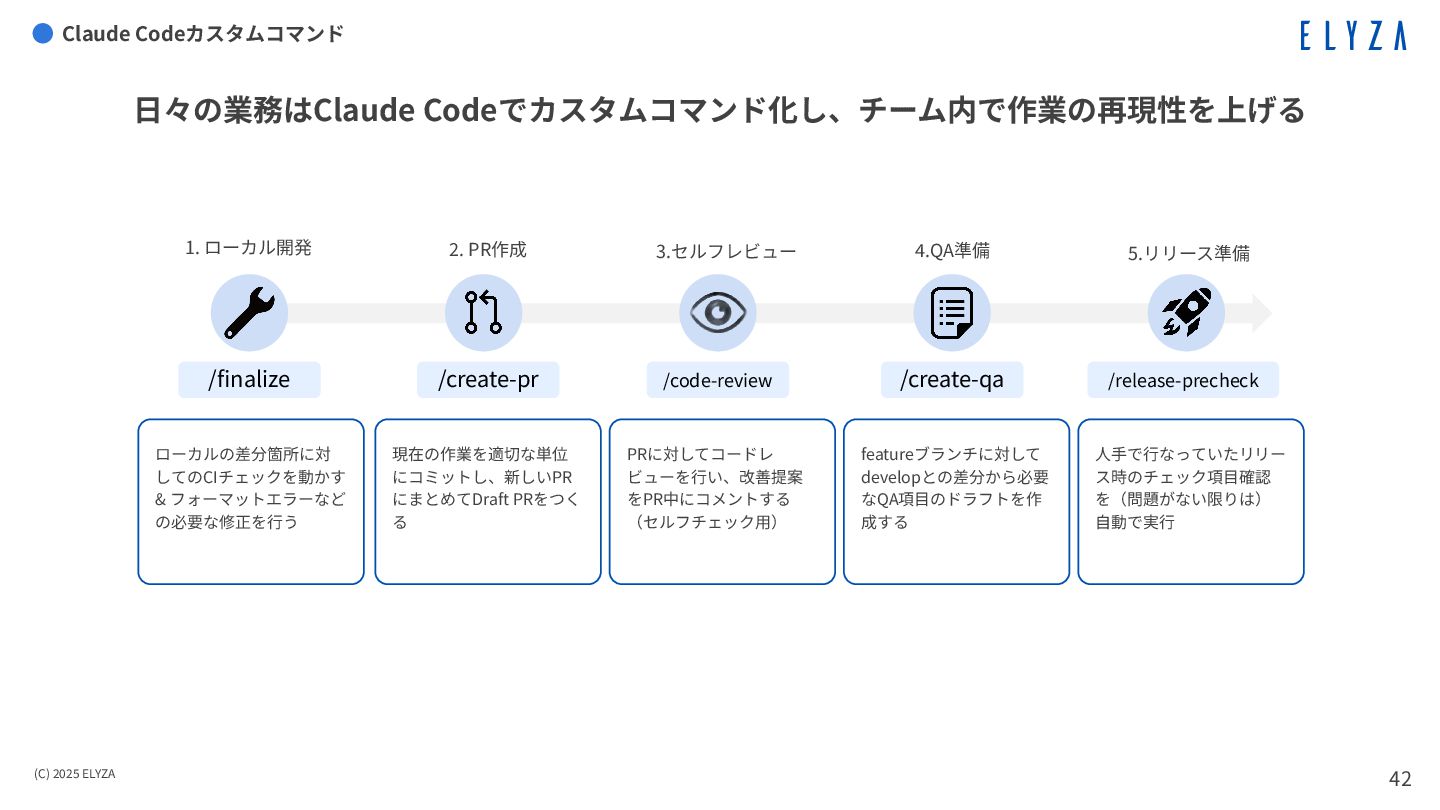Select the /code-review command label
1440x810 pixels.
click(717, 380)
